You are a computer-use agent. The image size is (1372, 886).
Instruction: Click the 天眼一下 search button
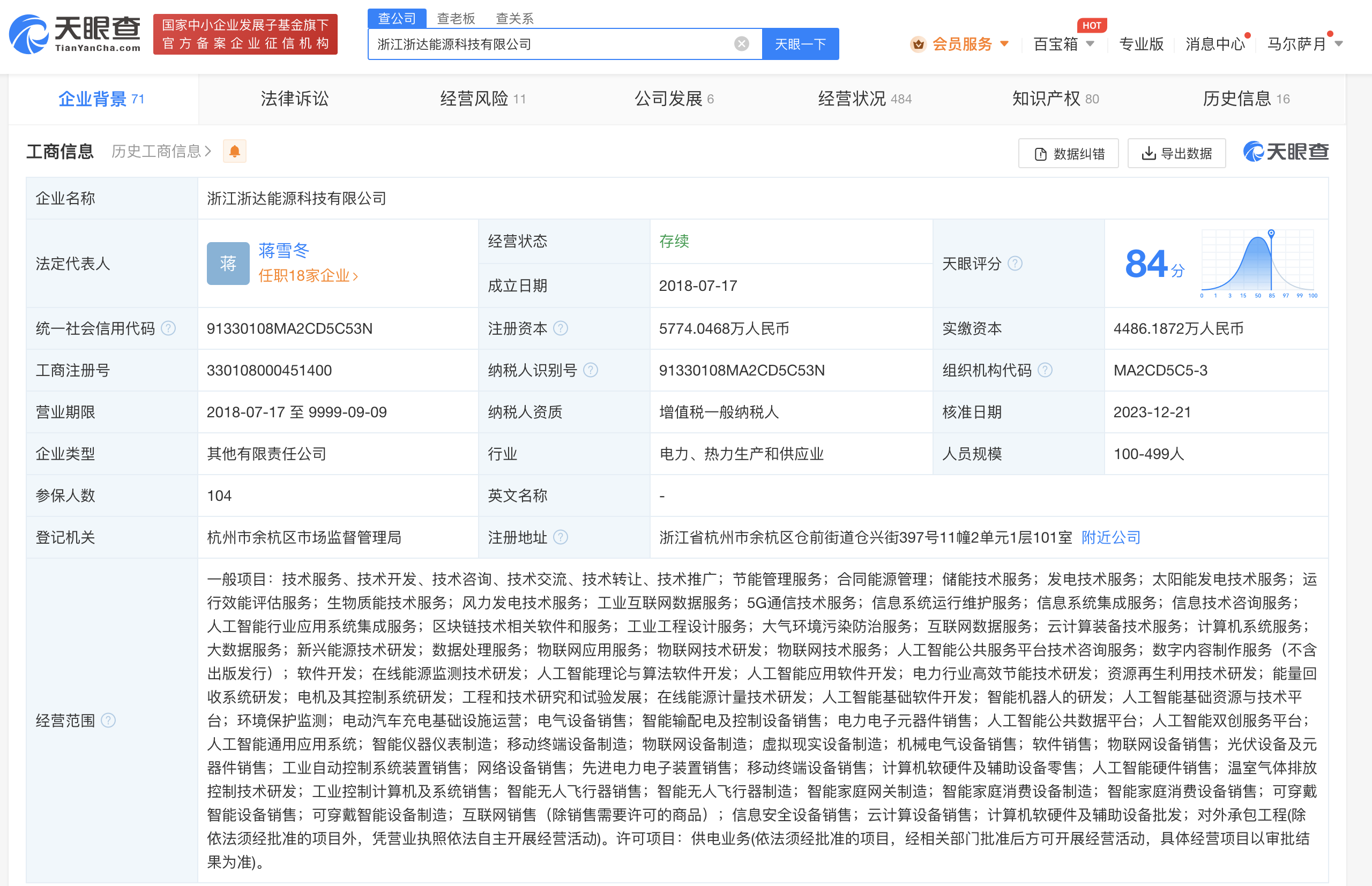[801, 44]
